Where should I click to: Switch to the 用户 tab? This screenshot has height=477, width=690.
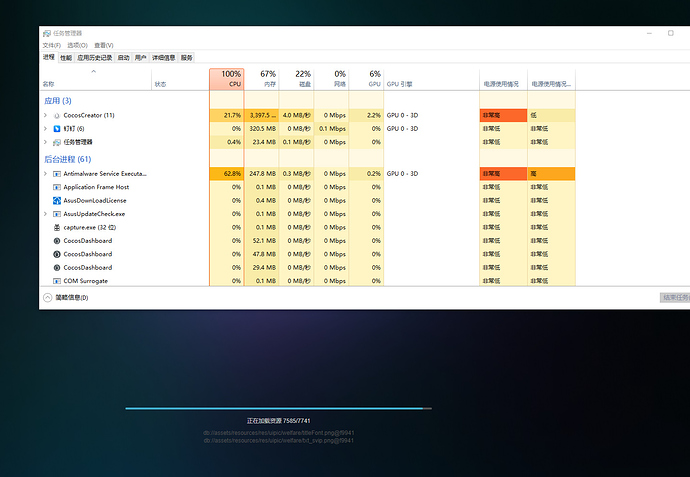click(x=140, y=58)
